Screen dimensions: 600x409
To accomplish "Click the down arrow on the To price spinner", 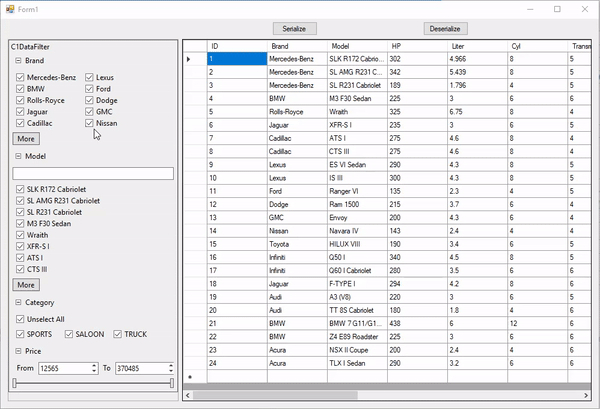I will [x=171, y=372].
